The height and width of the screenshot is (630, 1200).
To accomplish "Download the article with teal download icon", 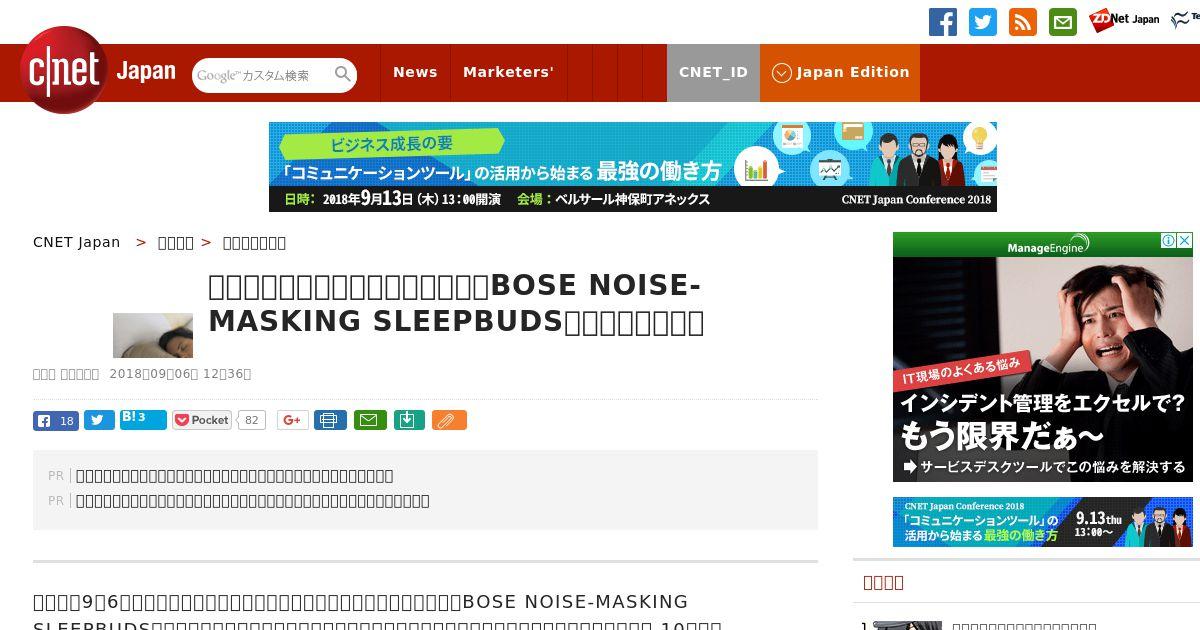I will click(x=407, y=420).
